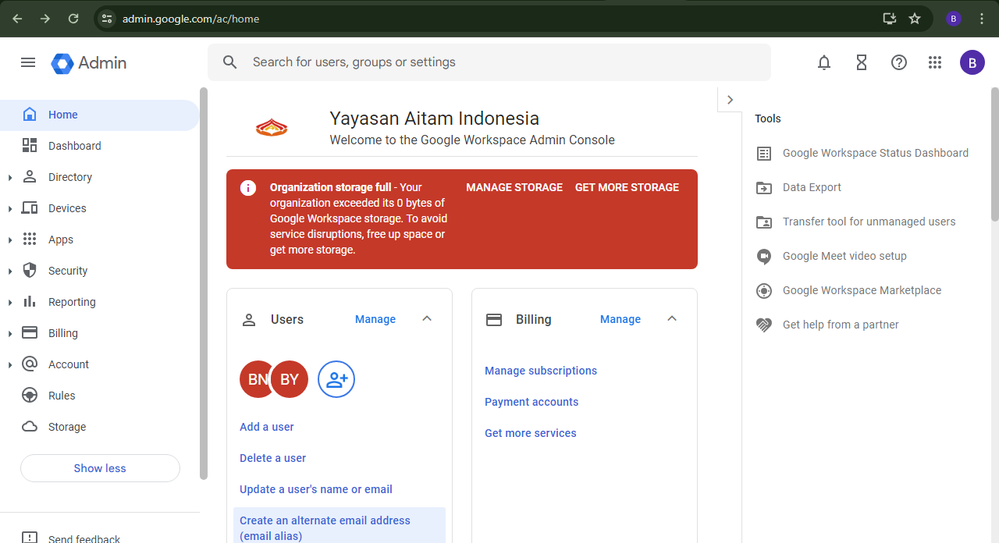Screen dimensions: 999x543
Task: Click the info icon in storage alert
Action: pyautogui.click(x=248, y=188)
